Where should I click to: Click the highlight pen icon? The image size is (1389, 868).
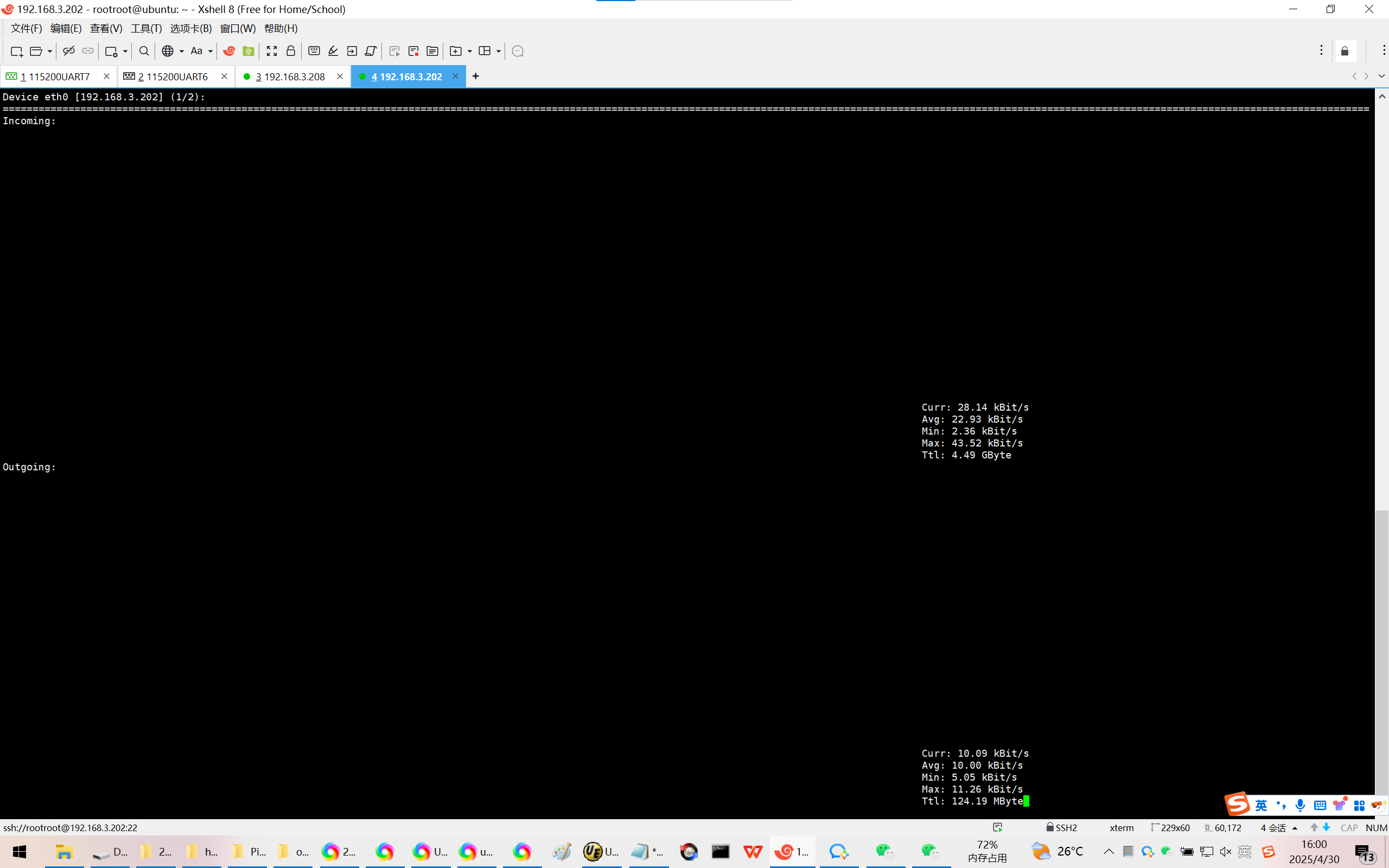(x=333, y=51)
